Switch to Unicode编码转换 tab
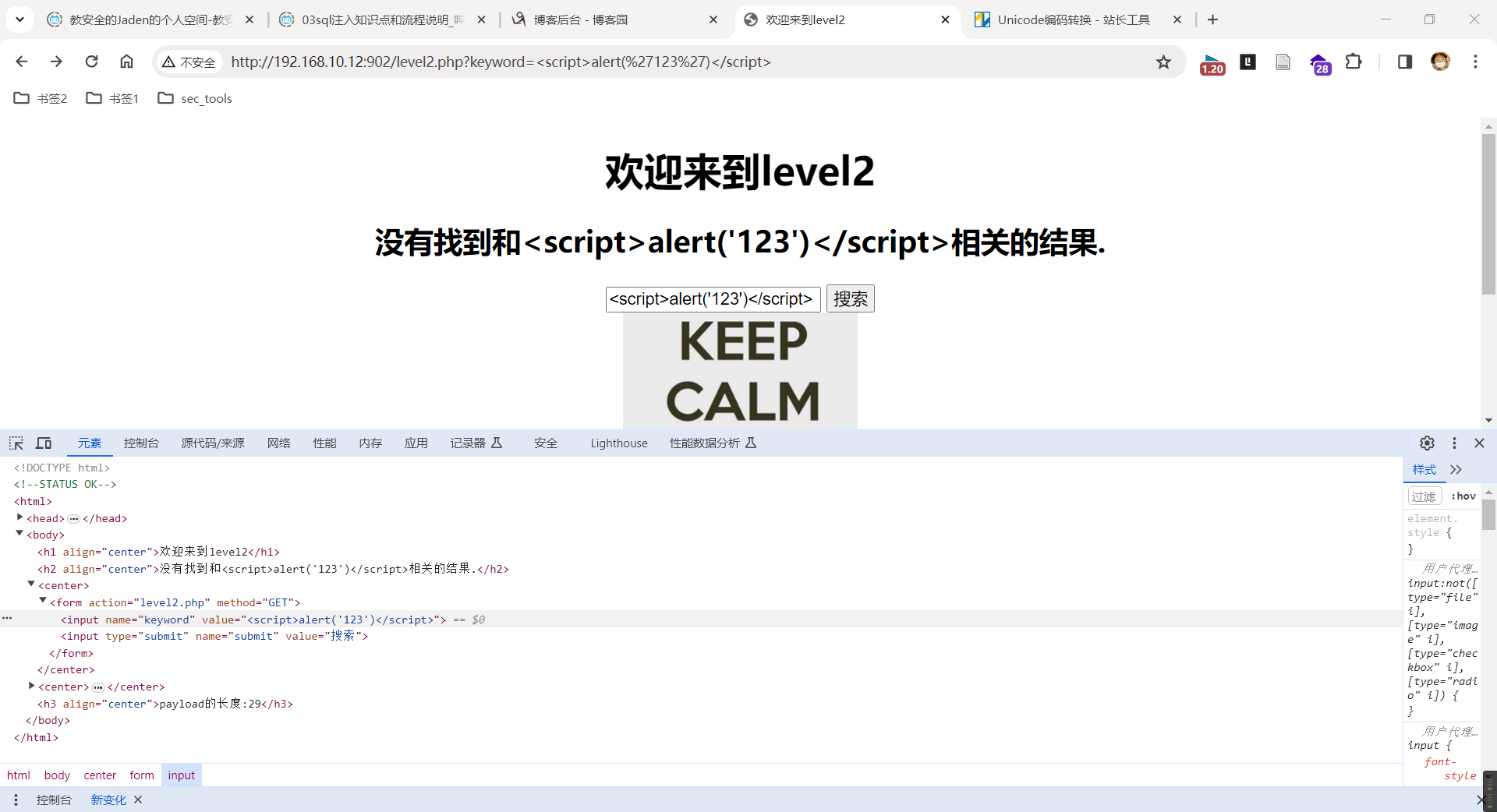This screenshot has height=812, width=1497. point(1074,19)
